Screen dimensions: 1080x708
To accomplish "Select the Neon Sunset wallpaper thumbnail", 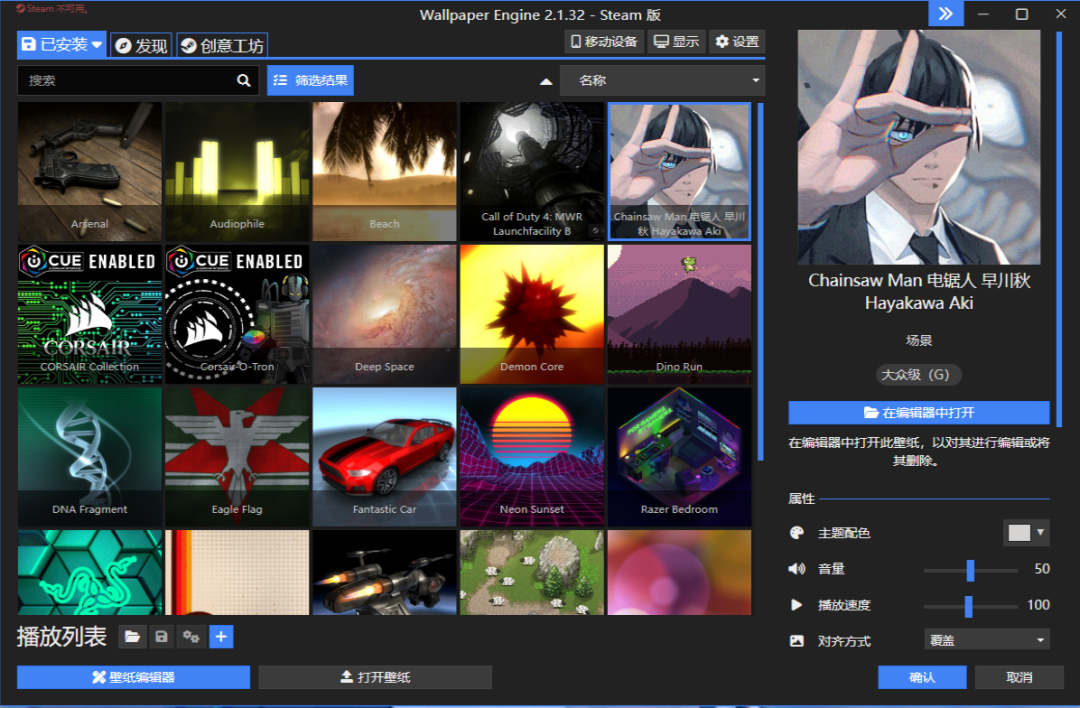I will coord(531,457).
